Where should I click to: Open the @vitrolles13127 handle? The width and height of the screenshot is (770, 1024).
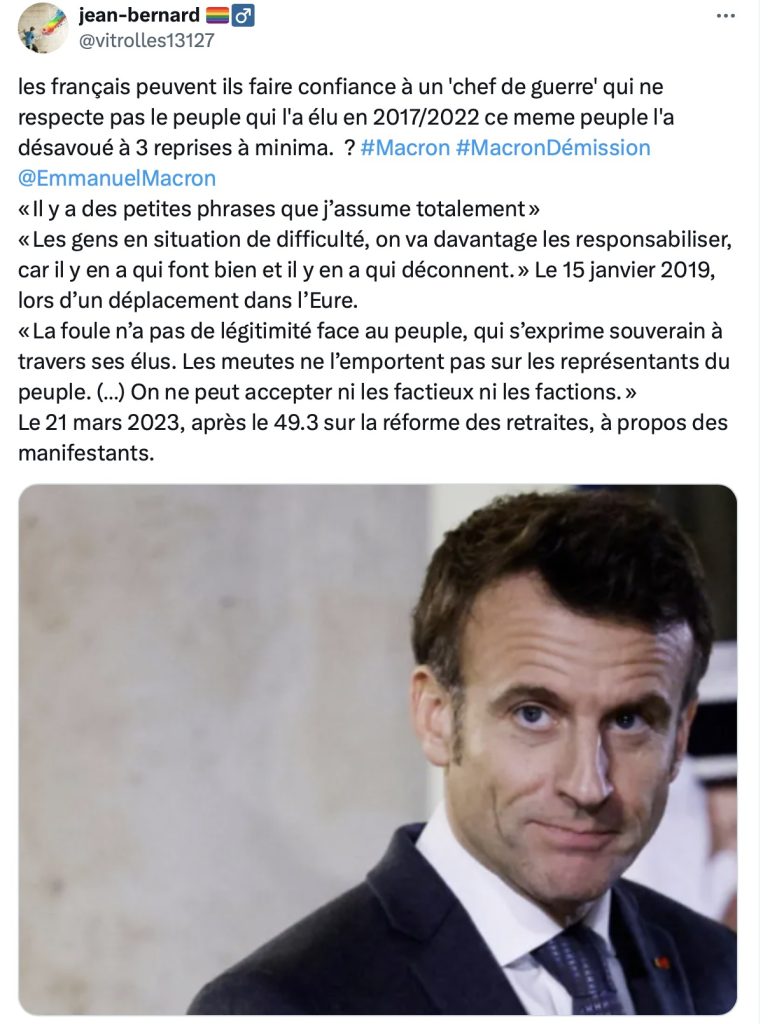pyautogui.click(x=146, y=40)
